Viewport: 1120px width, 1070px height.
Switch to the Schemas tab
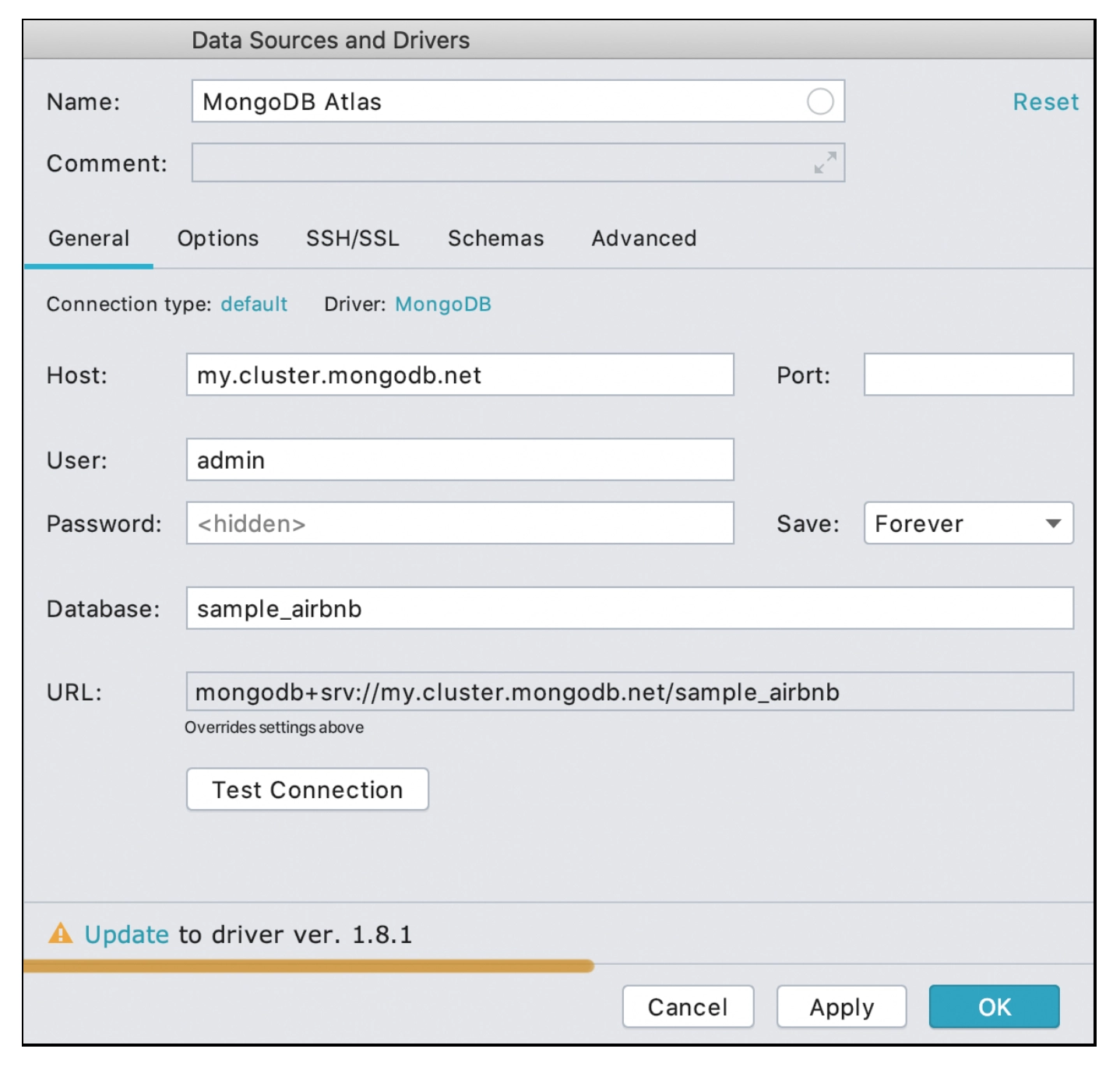pyautogui.click(x=495, y=238)
